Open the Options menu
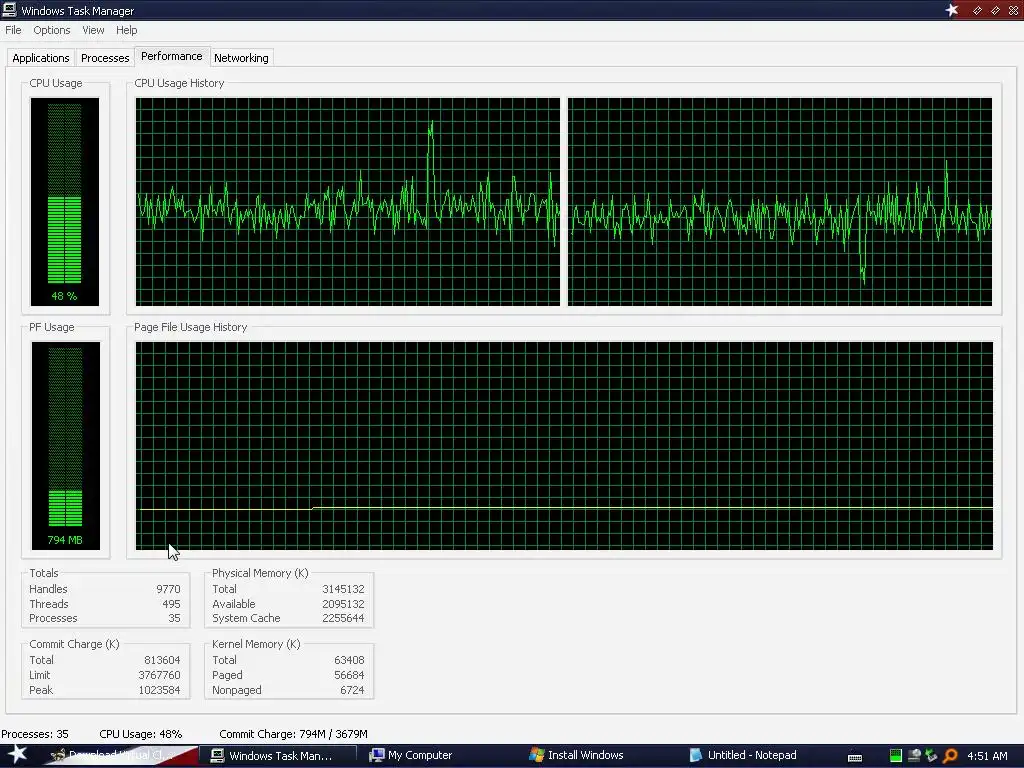This screenshot has height=768, width=1024. pos(52,30)
